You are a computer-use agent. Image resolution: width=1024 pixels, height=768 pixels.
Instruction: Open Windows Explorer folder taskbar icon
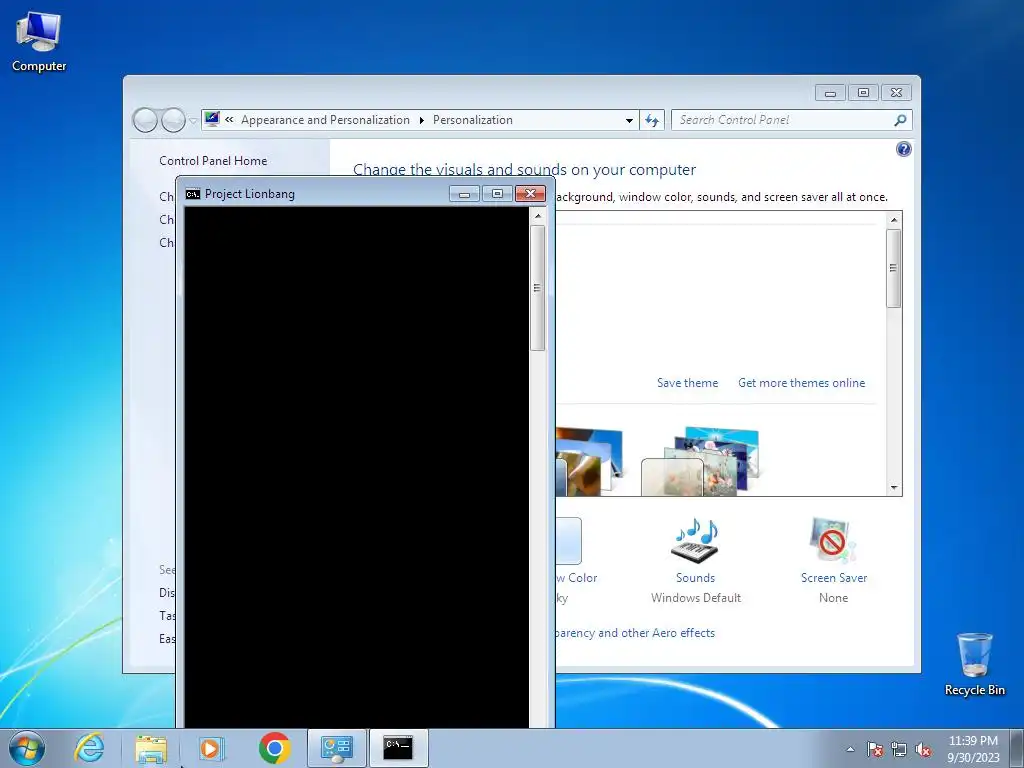(x=151, y=748)
